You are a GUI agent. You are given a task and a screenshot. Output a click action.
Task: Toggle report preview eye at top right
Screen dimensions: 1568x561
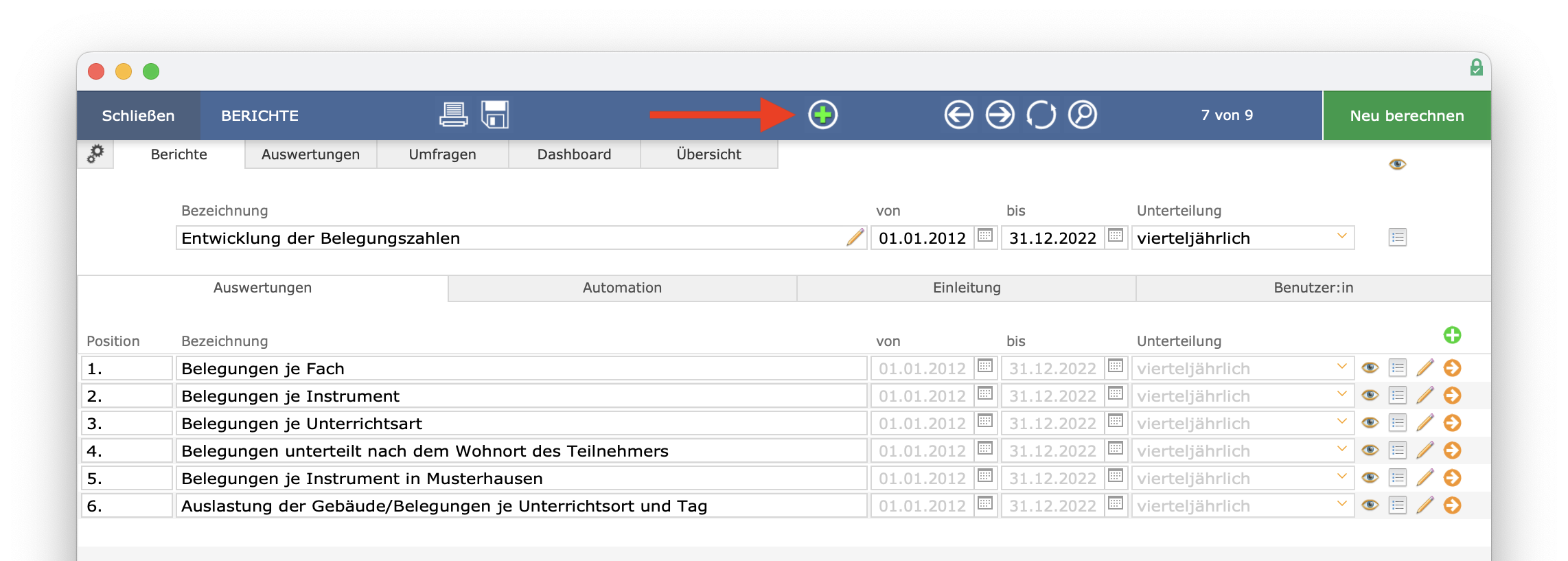click(x=1398, y=164)
